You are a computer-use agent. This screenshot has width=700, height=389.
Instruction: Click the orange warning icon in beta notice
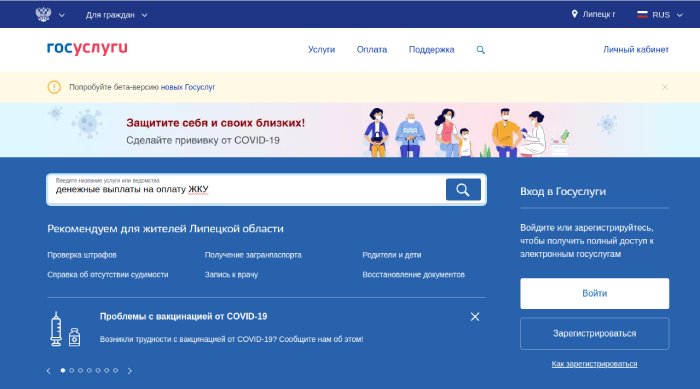(x=54, y=87)
